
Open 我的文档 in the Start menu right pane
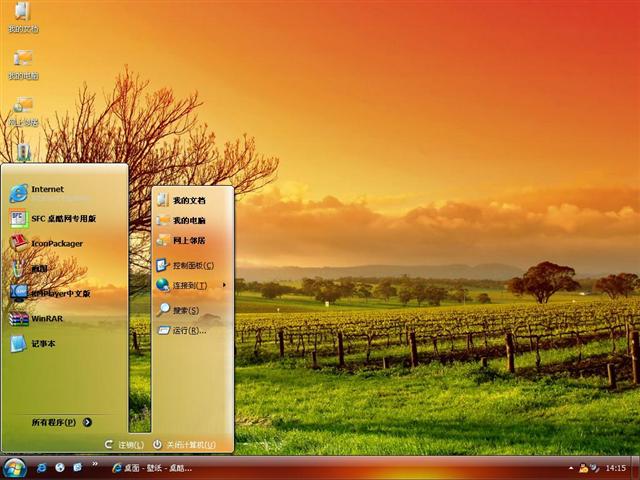coord(187,200)
